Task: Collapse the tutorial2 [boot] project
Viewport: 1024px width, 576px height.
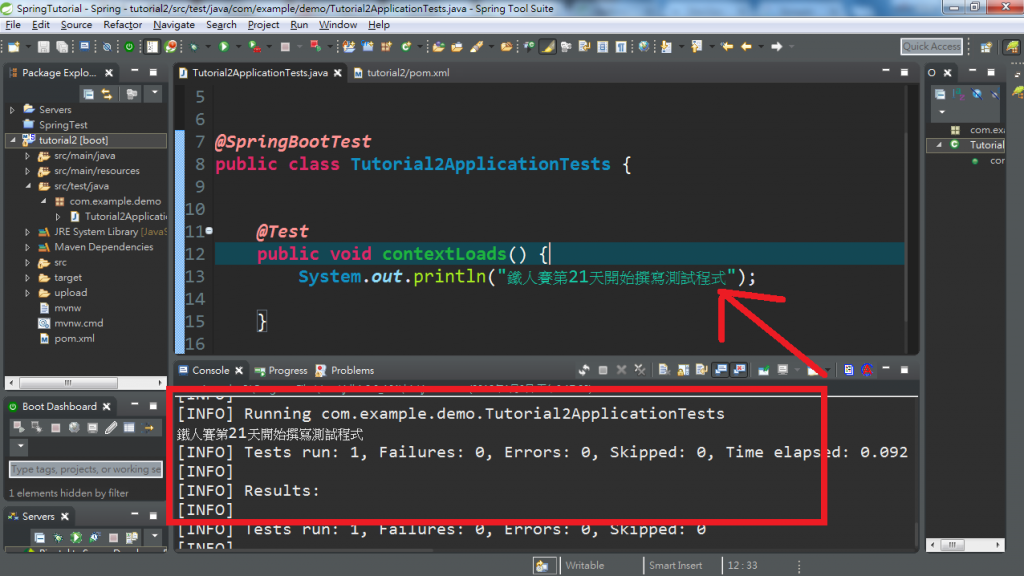Action: [x=12, y=140]
